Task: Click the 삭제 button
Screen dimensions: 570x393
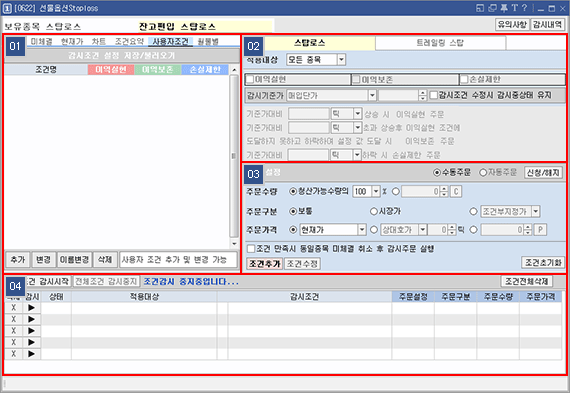Action: point(105,260)
